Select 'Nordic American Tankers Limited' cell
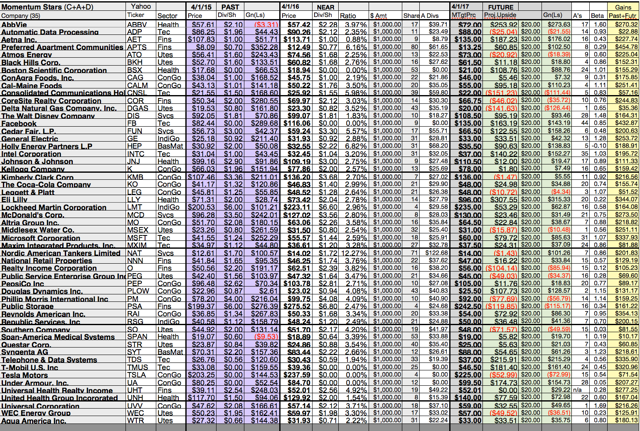Screen dimensions: 640x431 60,253
